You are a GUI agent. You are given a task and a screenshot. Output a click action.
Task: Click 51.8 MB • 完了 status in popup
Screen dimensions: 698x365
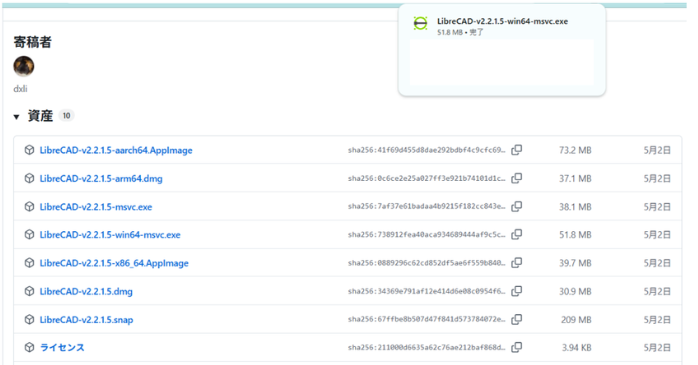(460, 32)
